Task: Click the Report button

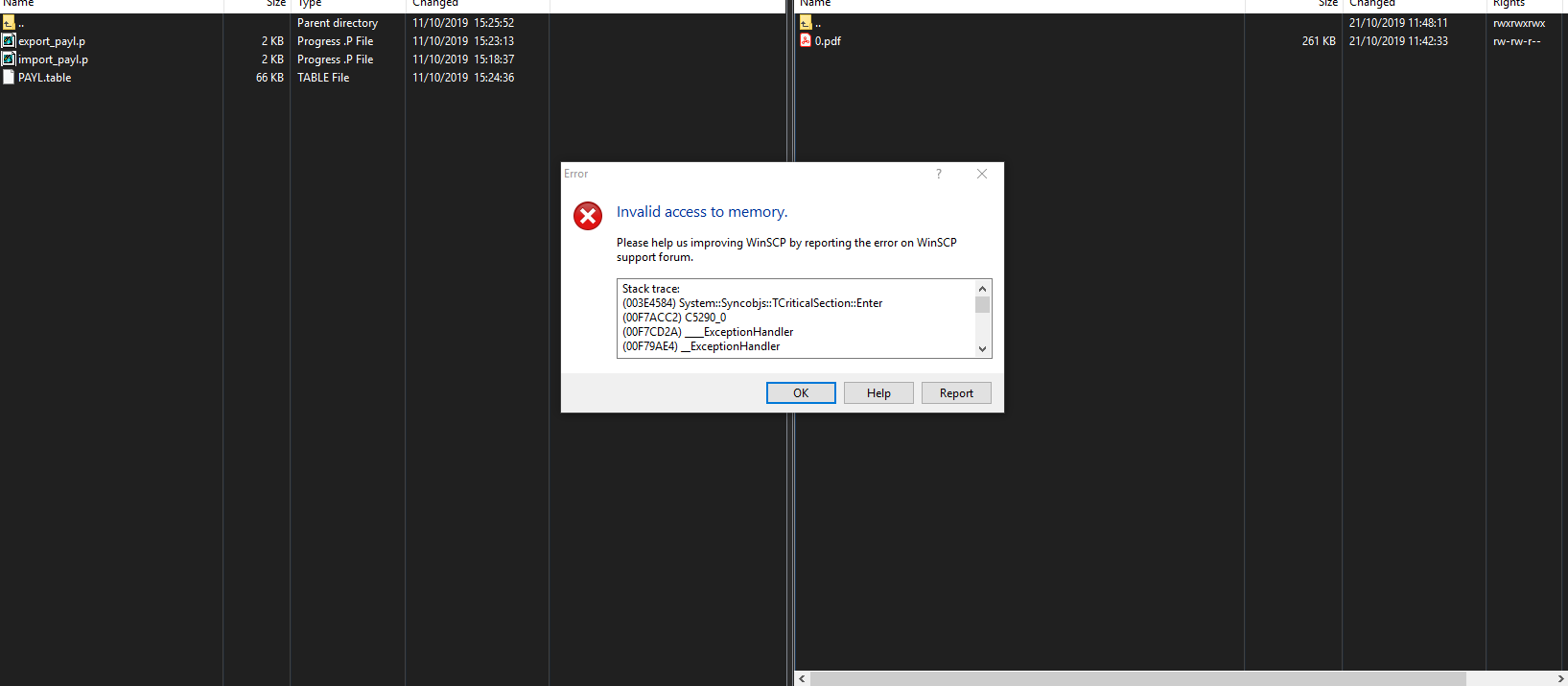Action: coord(956,393)
